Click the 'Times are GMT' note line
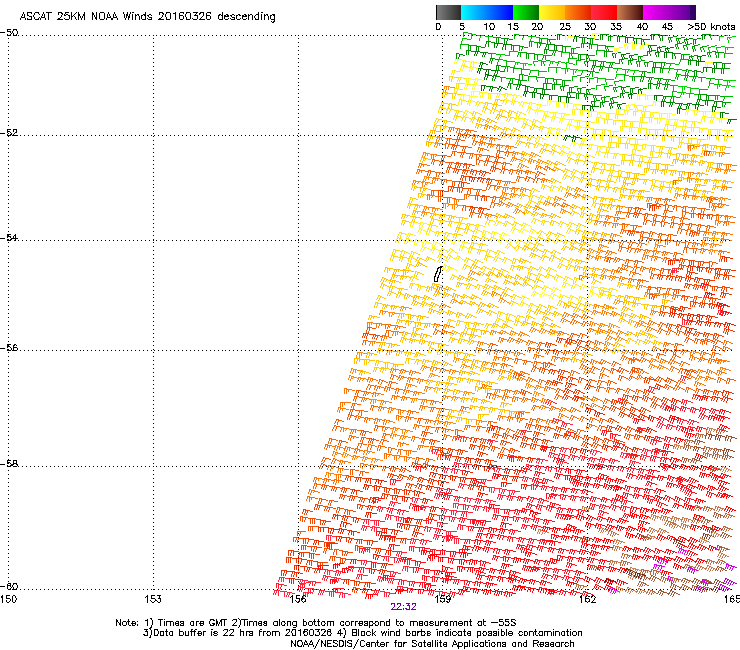 tap(316, 623)
